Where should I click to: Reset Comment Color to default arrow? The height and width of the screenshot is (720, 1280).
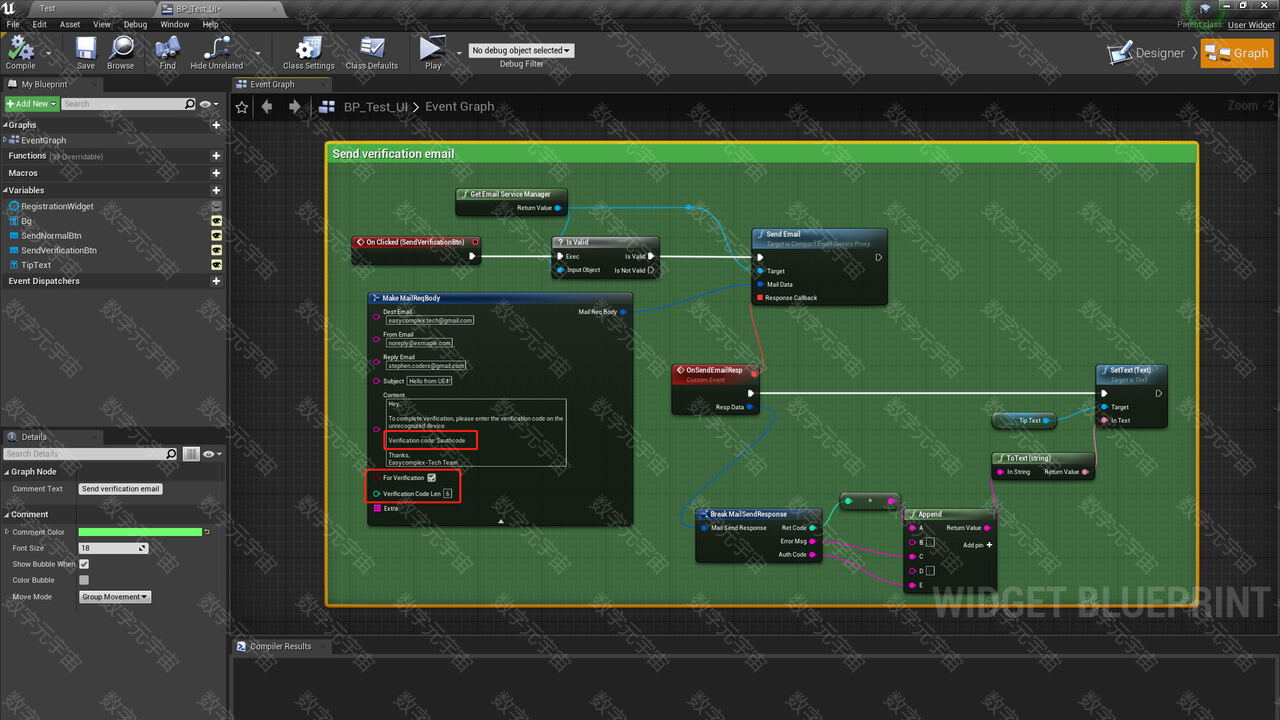coord(207,532)
